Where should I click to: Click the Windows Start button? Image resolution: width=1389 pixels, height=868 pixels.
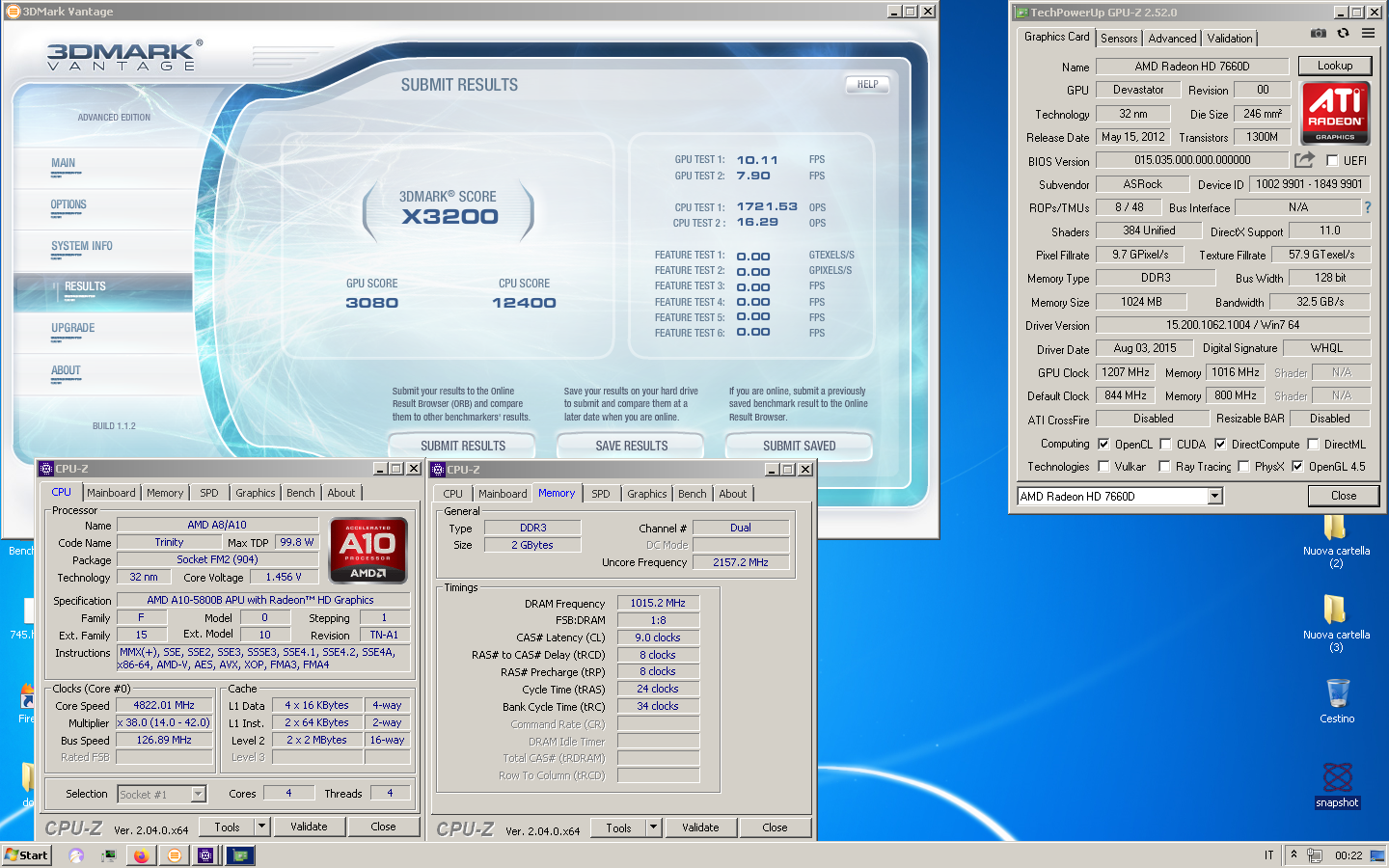pos(26,855)
